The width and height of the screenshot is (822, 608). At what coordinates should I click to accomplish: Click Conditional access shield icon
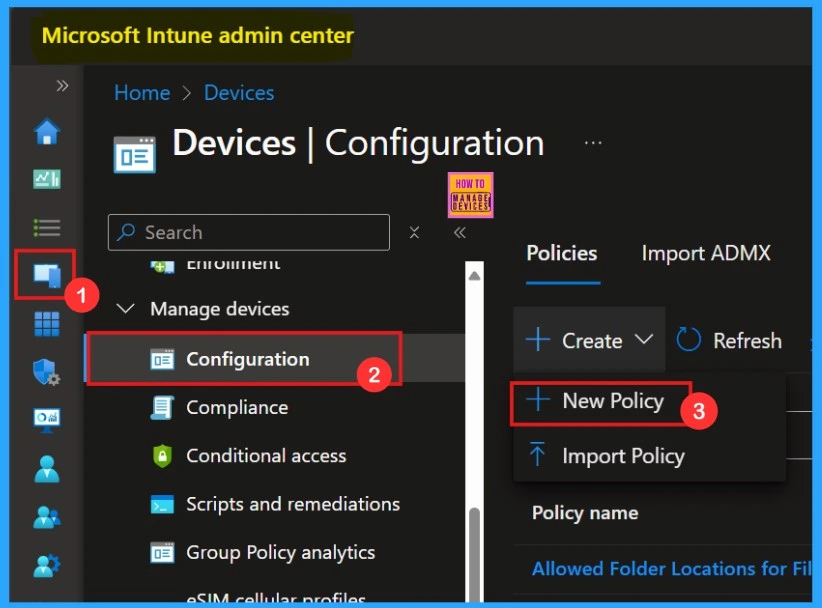point(162,456)
